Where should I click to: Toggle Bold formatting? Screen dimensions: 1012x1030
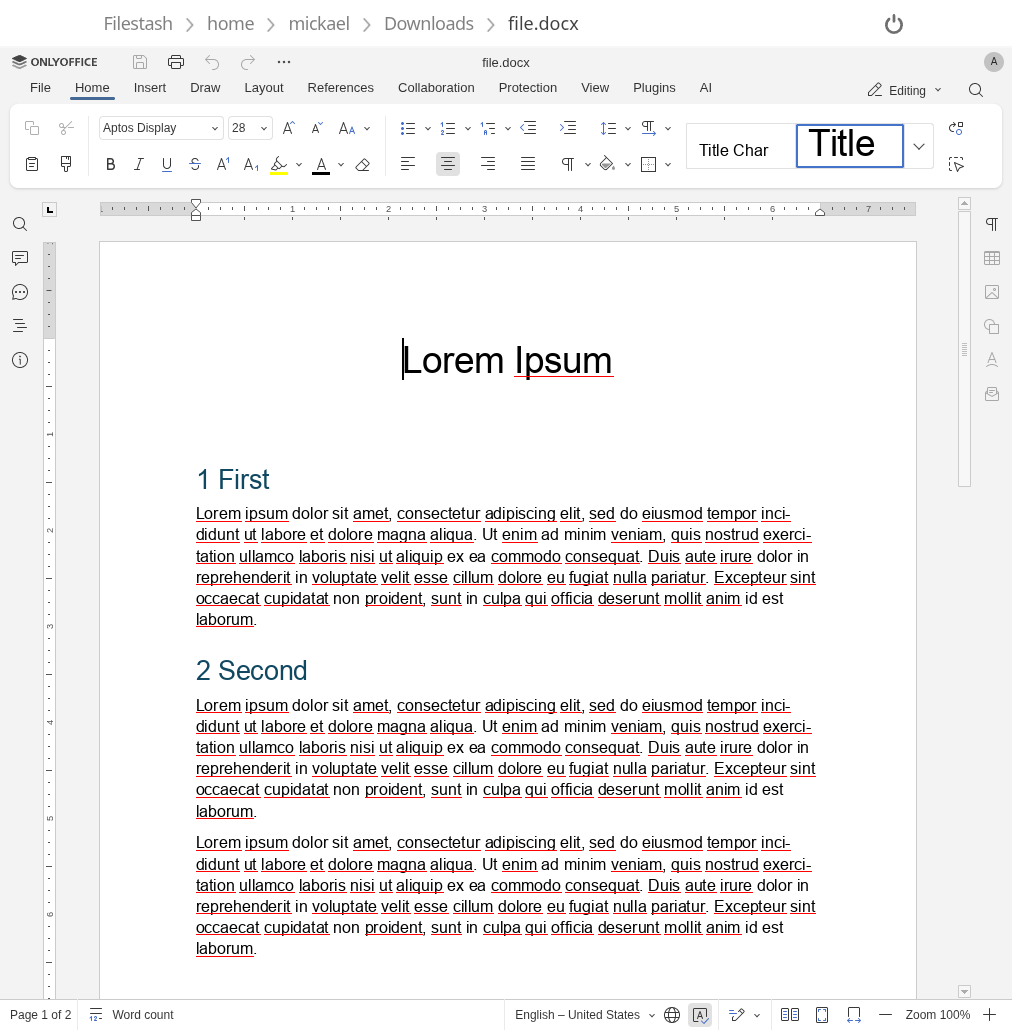(110, 164)
